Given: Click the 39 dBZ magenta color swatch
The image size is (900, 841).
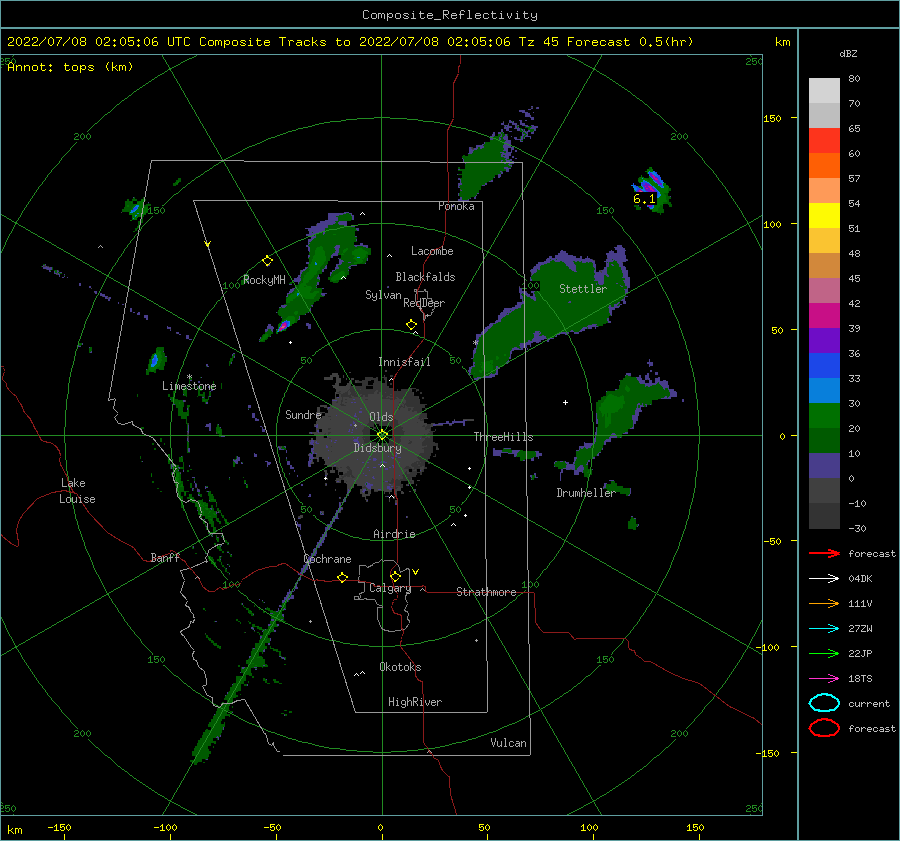Looking at the screenshot, I should point(824,315).
